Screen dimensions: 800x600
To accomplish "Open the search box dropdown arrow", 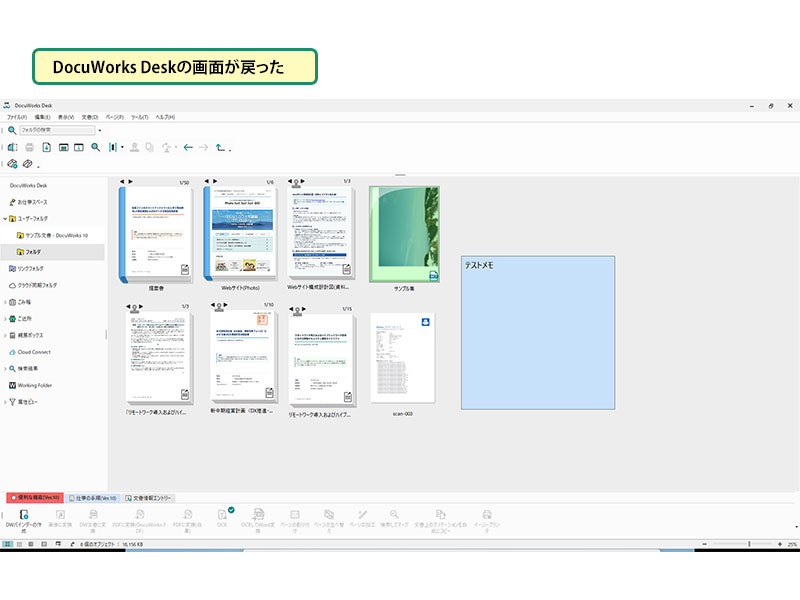I will pyautogui.click(x=99, y=130).
